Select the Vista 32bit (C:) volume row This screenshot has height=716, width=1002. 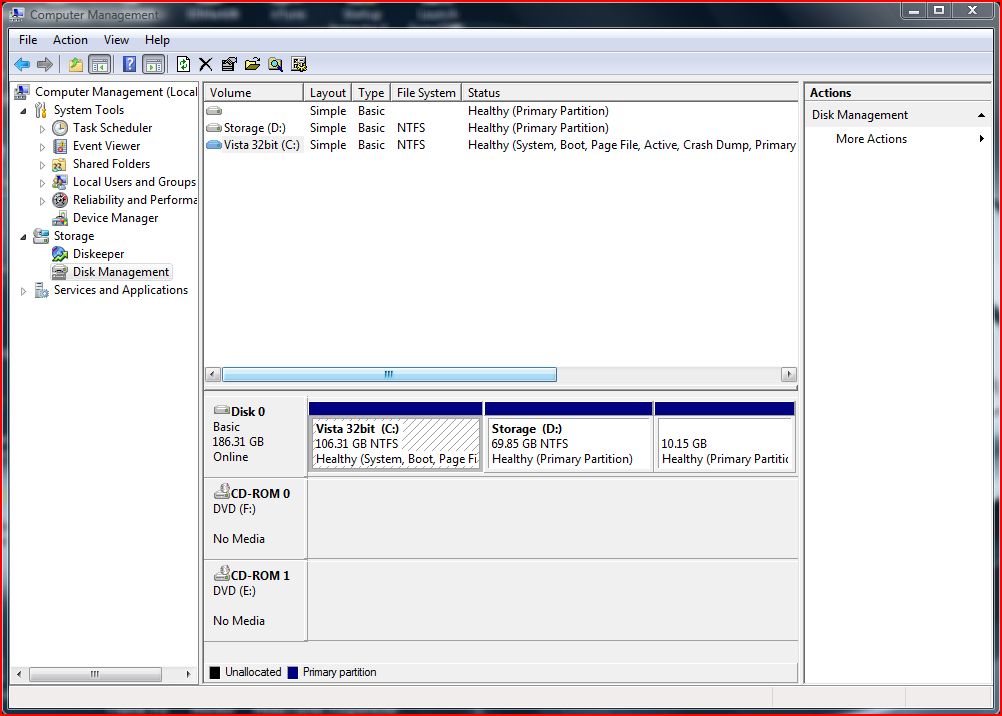tap(501, 145)
